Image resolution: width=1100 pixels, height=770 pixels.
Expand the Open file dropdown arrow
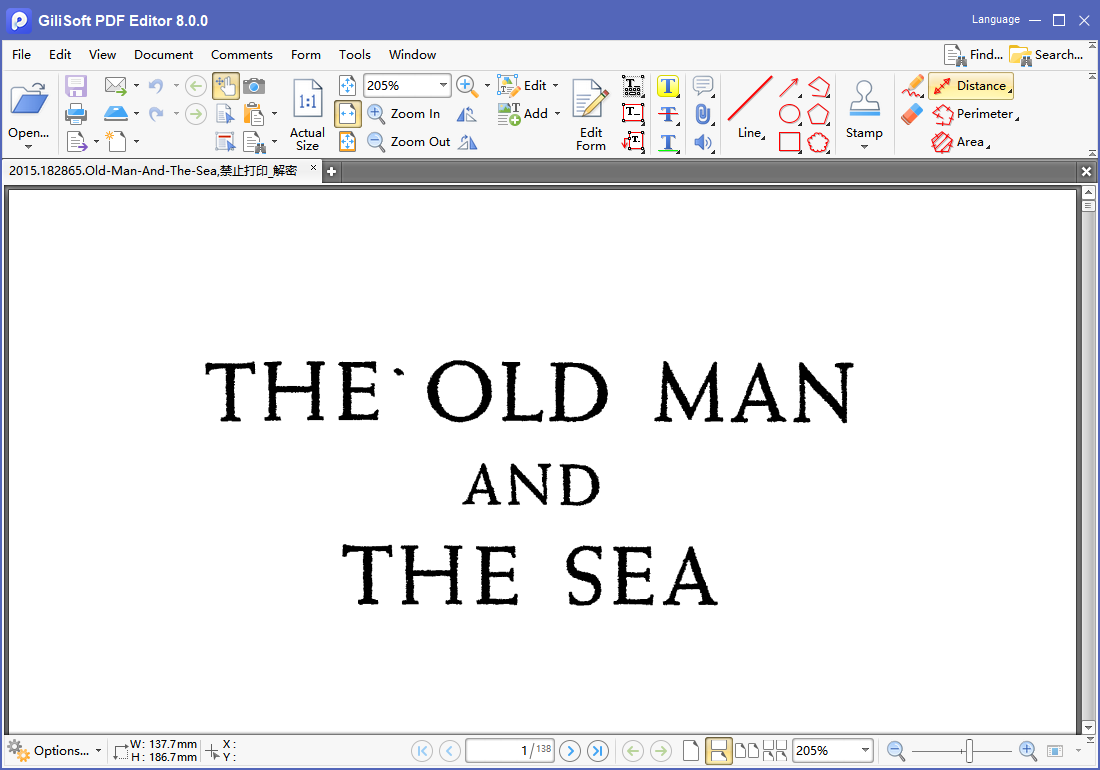pos(28,148)
